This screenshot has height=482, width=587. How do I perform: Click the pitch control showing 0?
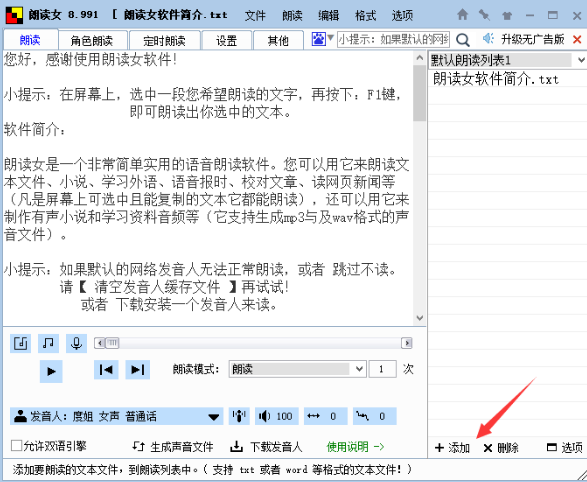point(375,416)
